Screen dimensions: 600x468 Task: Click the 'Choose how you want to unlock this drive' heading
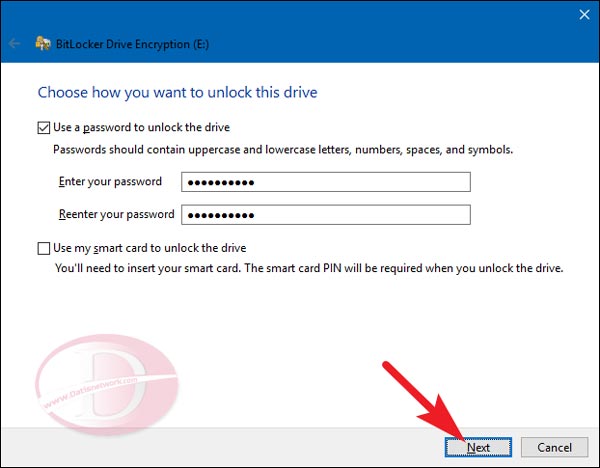pyautogui.click(x=178, y=93)
